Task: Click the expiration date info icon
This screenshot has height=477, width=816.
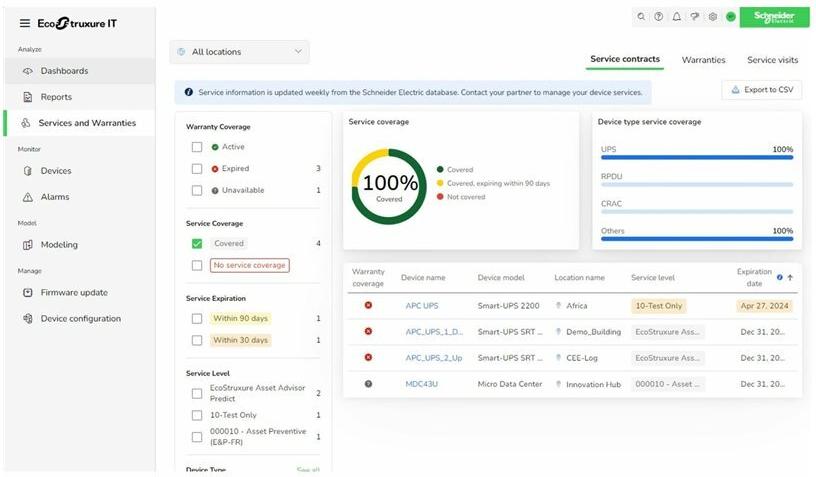Action: click(x=780, y=277)
